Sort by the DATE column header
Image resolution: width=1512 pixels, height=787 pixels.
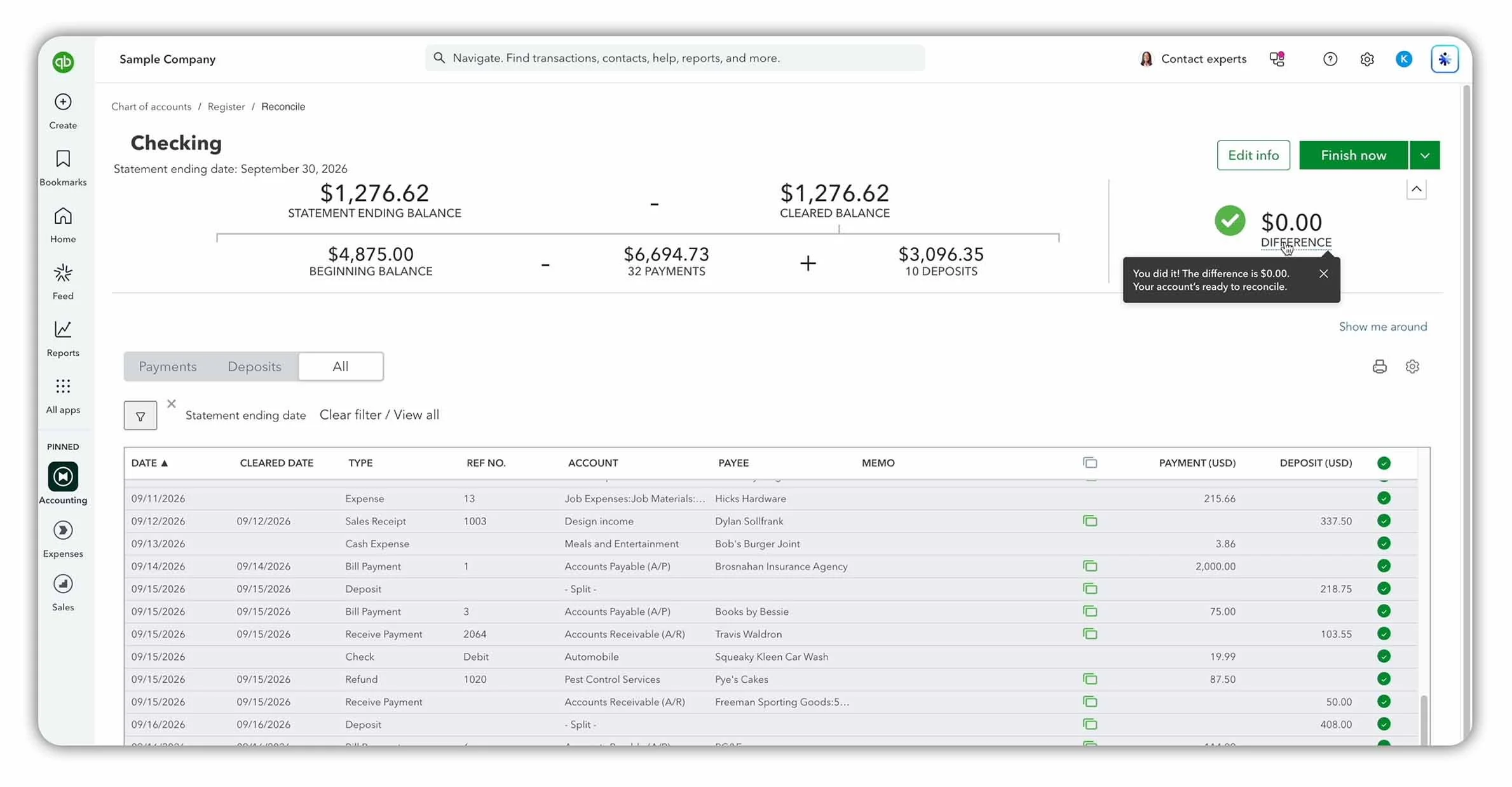pos(149,463)
